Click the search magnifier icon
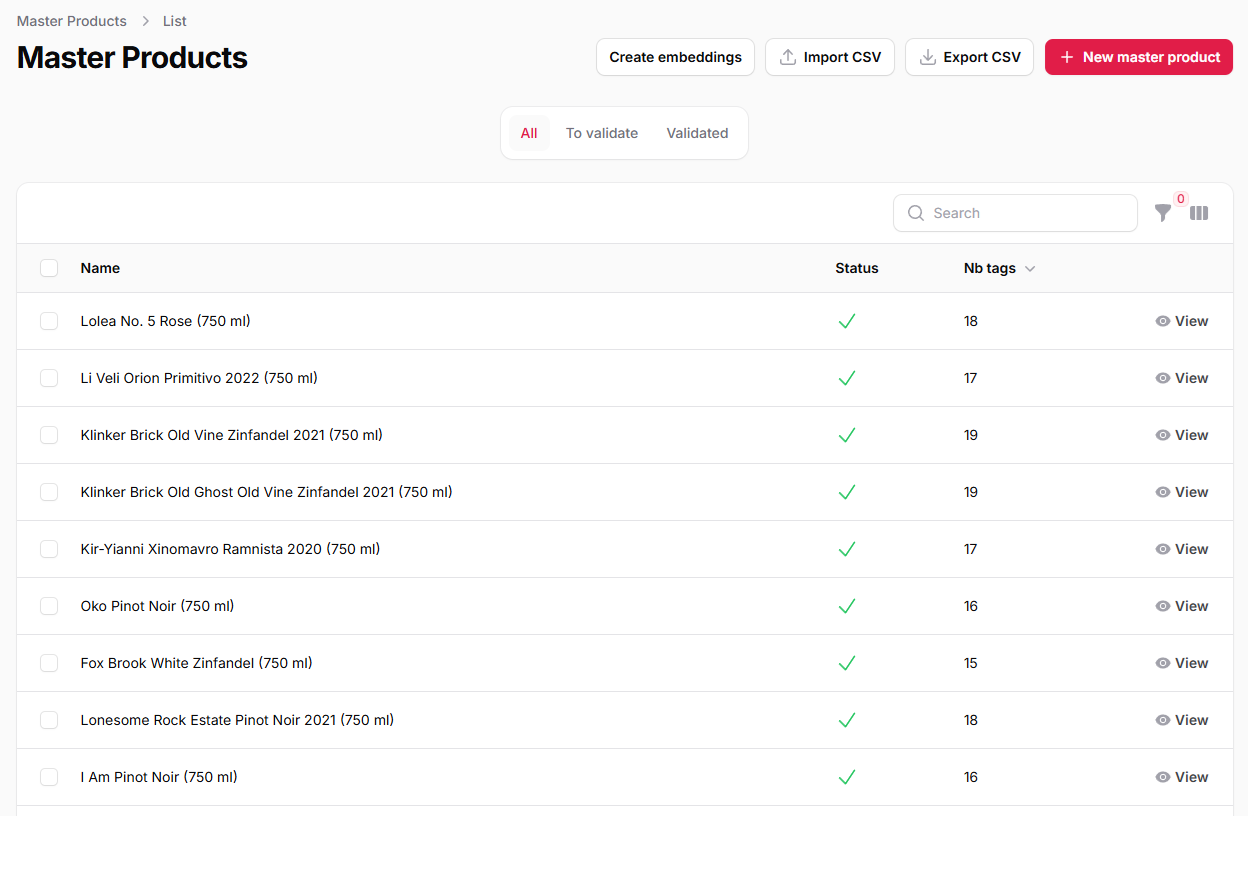The height and width of the screenshot is (880, 1248). (x=915, y=213)
